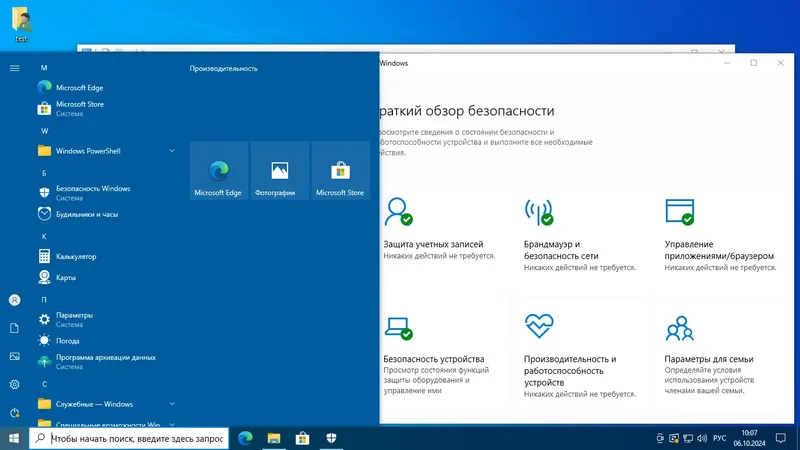Click the letter С section header
Screen dimensions: 800x450
click(x=44, y=384)
